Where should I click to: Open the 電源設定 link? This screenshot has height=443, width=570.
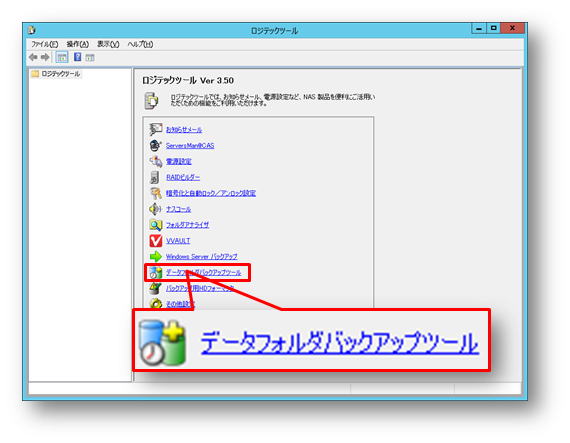click(x=178, y=161)
